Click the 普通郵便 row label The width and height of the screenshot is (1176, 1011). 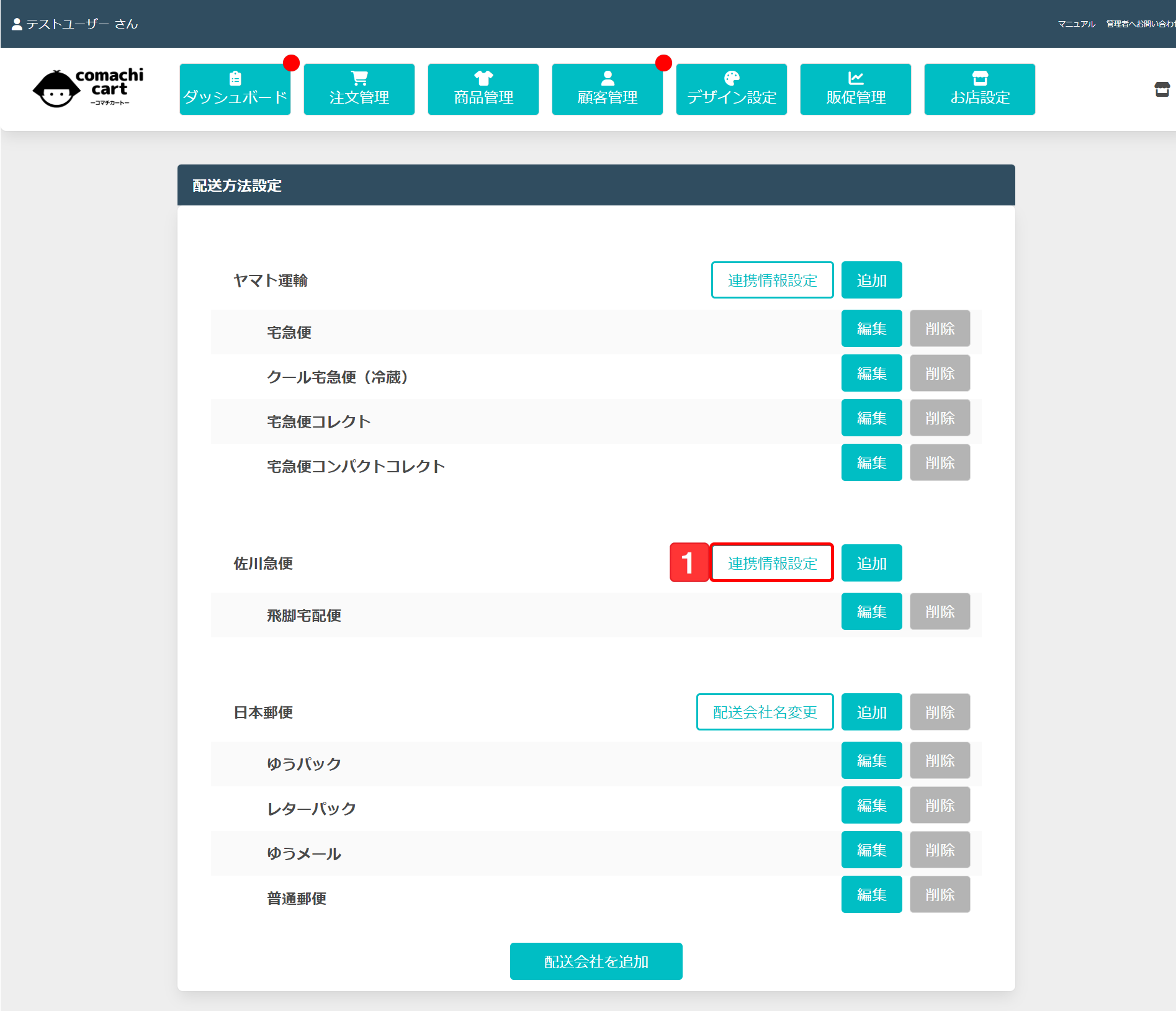tap(297, 899)
